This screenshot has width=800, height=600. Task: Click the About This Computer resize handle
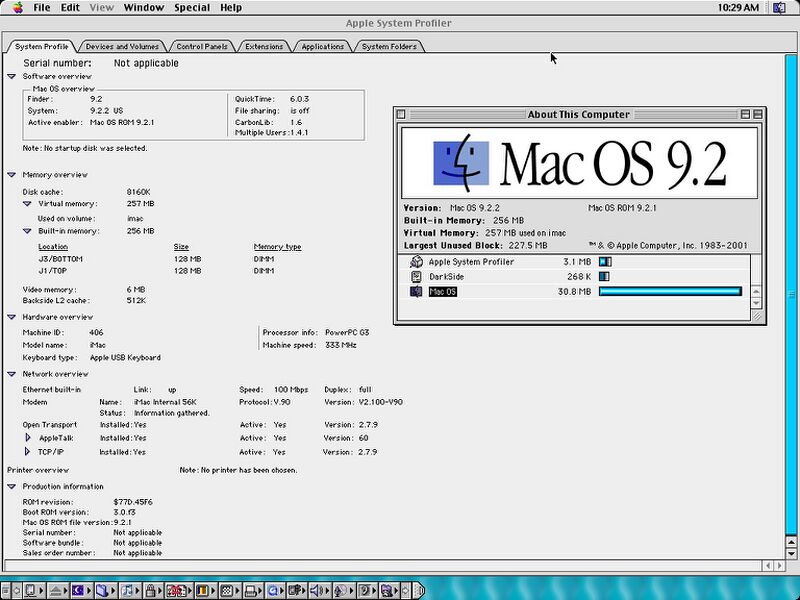[757, 316]
